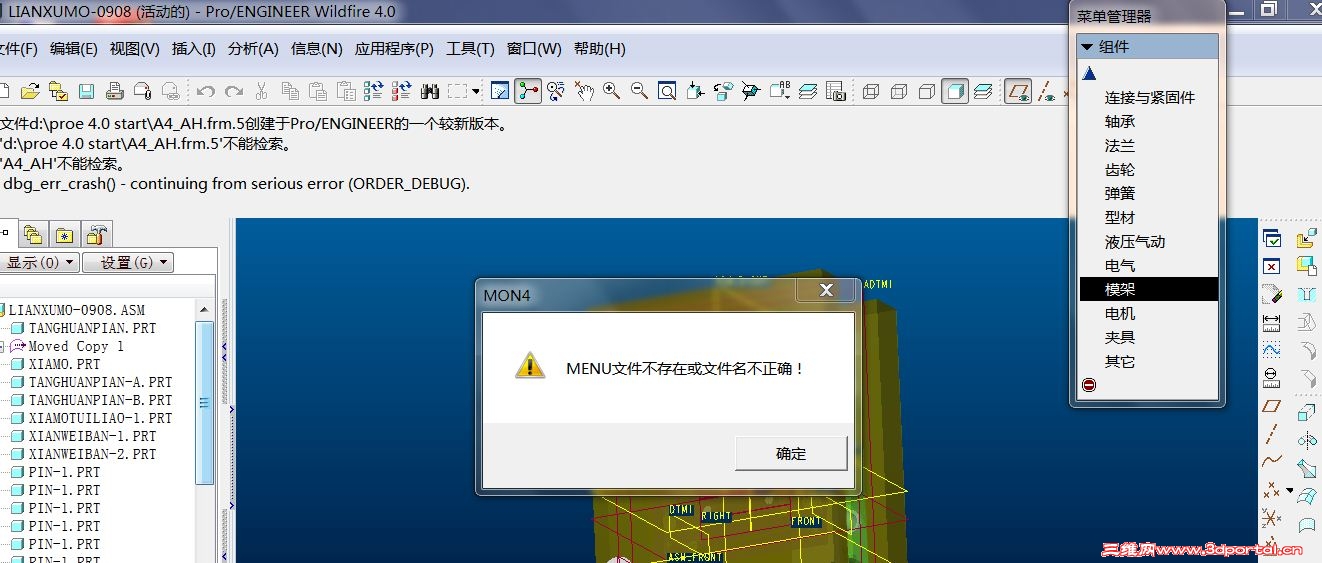Click the Refit zoom-to-window icon

[x=667, y=91]
